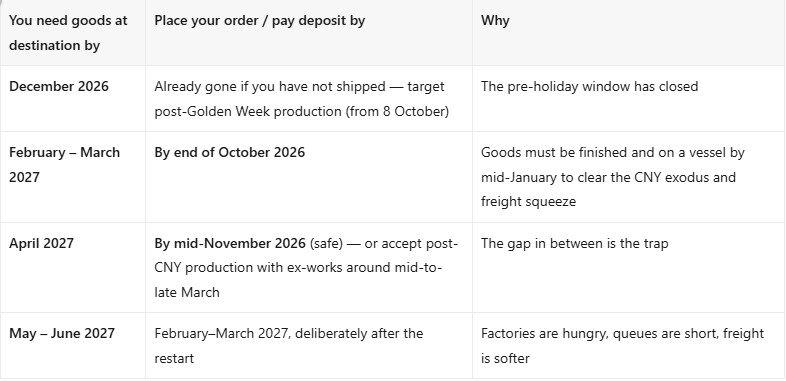Click the 'By end of October 2026' cell

coord(229,152)
